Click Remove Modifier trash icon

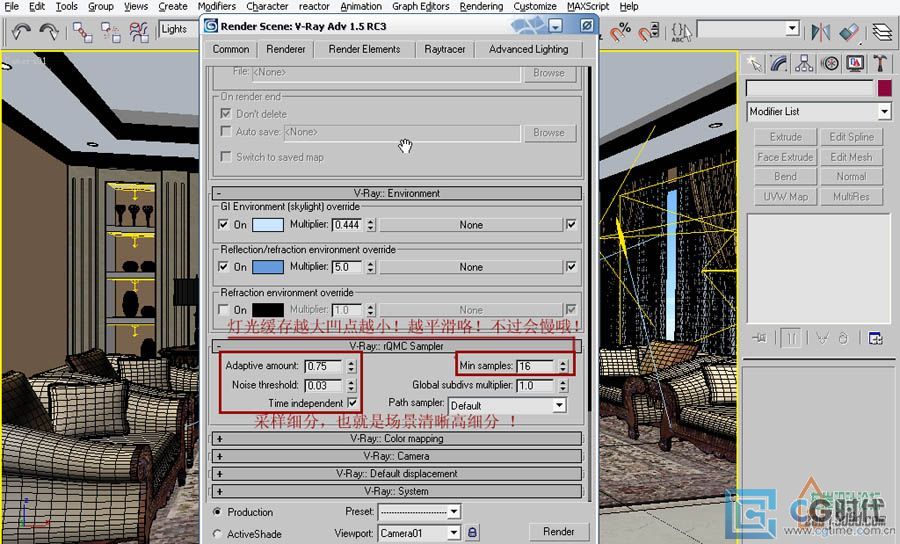(843, 338)
